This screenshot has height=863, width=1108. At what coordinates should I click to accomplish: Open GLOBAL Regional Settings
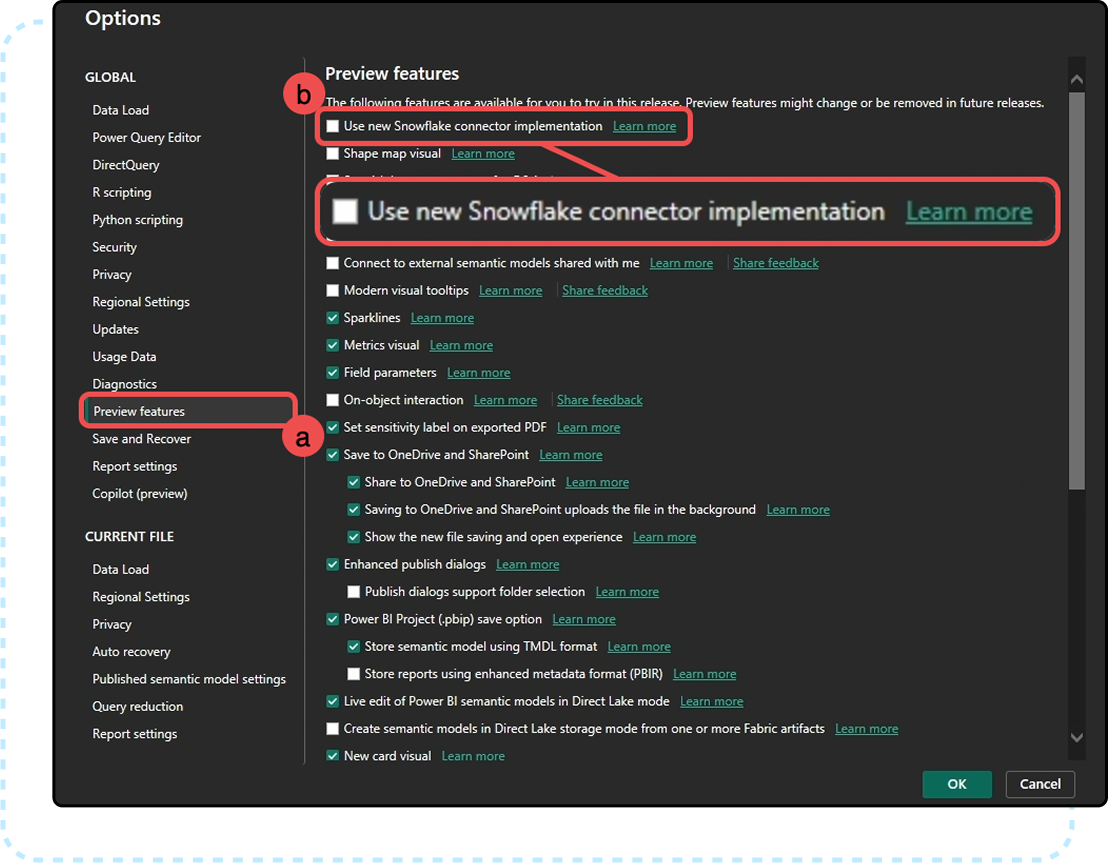tap(141, 303)
